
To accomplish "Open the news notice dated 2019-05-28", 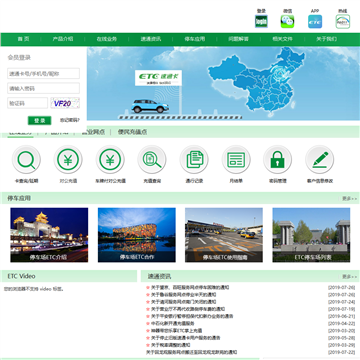I will click(x=186, y=338).
